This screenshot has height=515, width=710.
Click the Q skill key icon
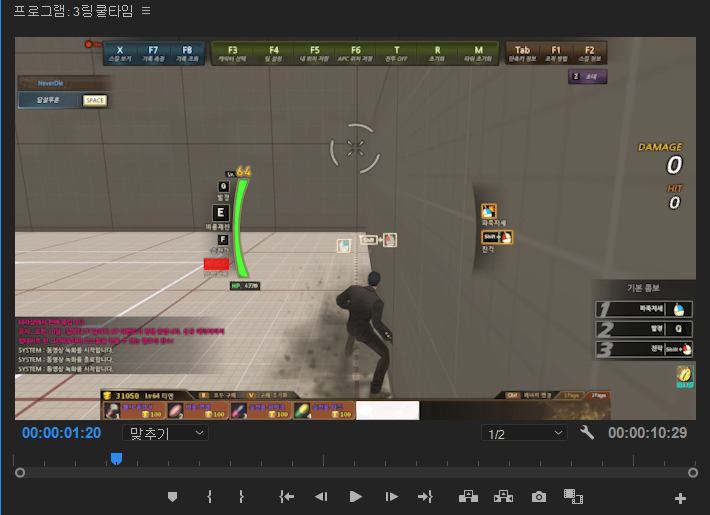(223, 186)
